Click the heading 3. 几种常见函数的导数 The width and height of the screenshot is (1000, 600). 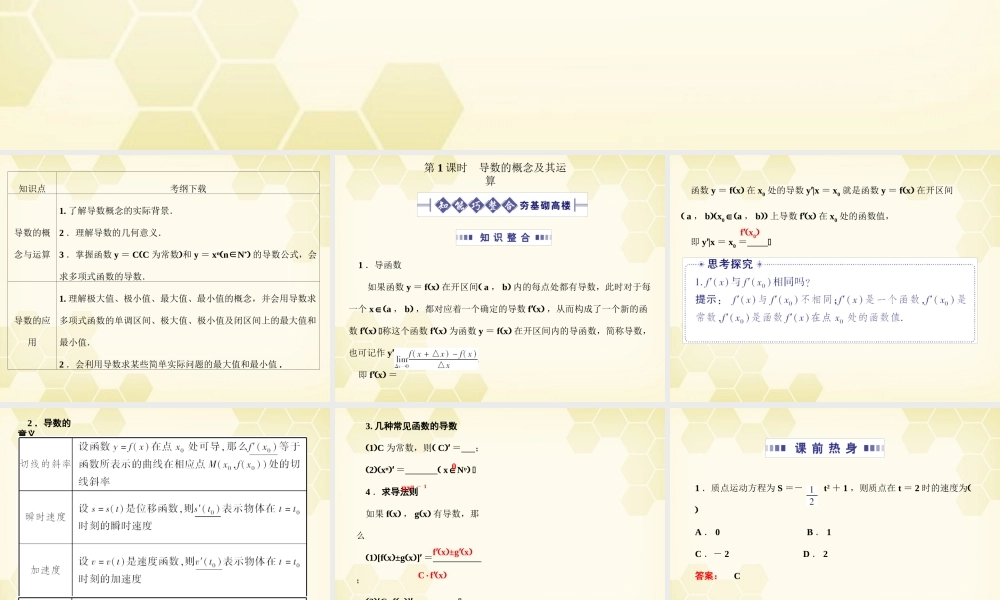point(411,426)
